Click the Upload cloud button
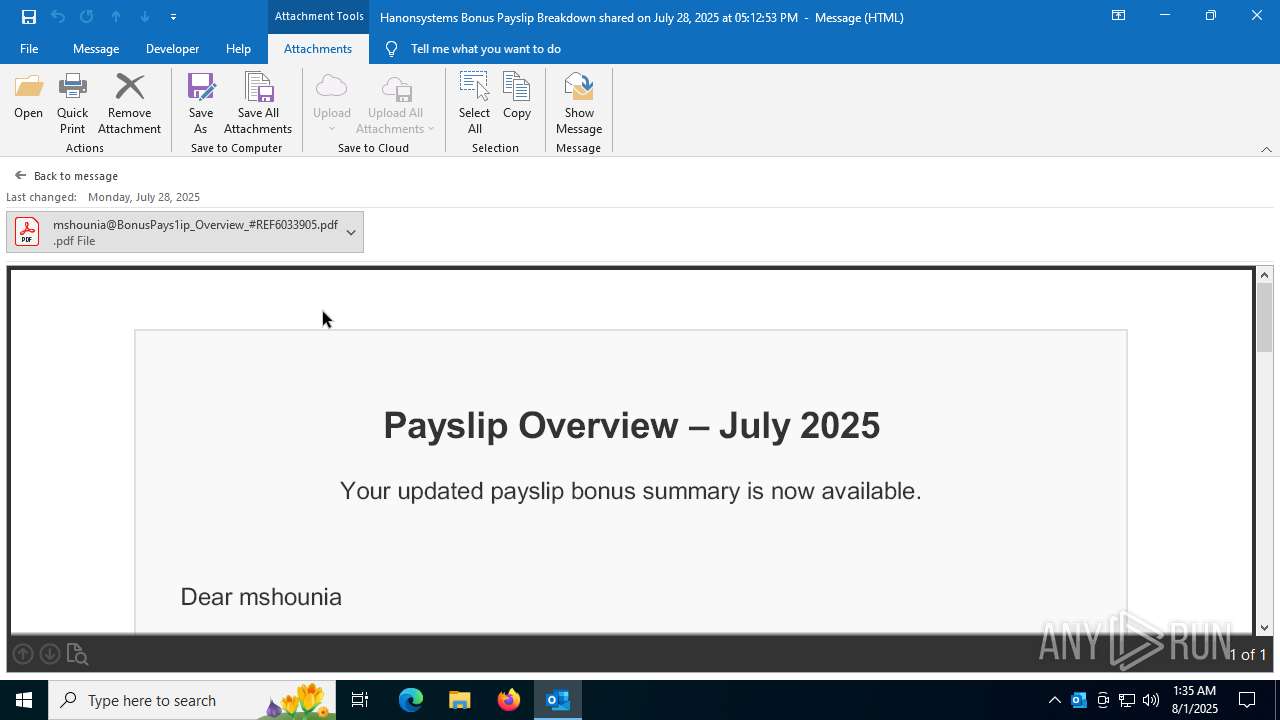The image size is (1280, 720). pos(331,104)
